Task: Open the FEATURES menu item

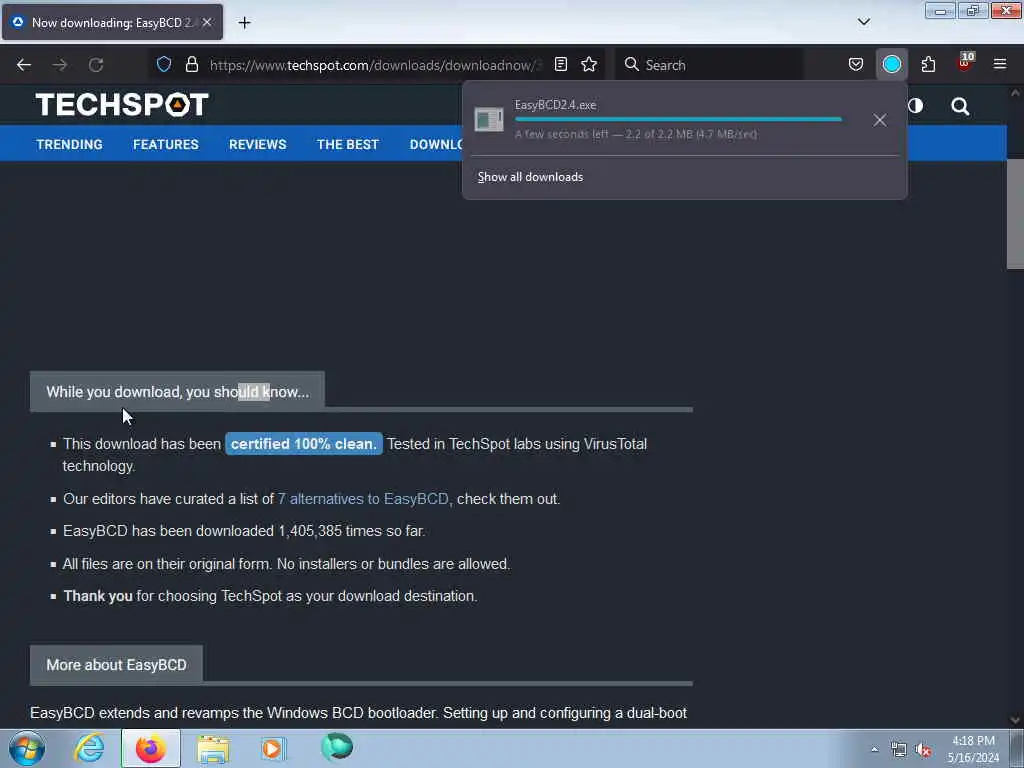Action: 166,144
